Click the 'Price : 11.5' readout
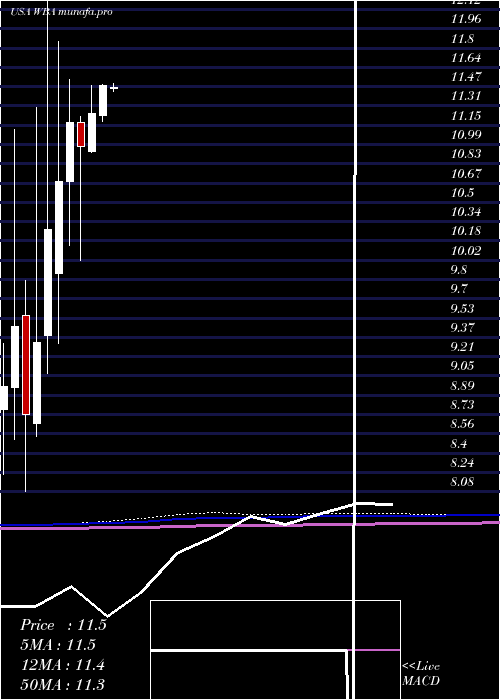Viewport: 500px width, 700px height. [63, 625]
